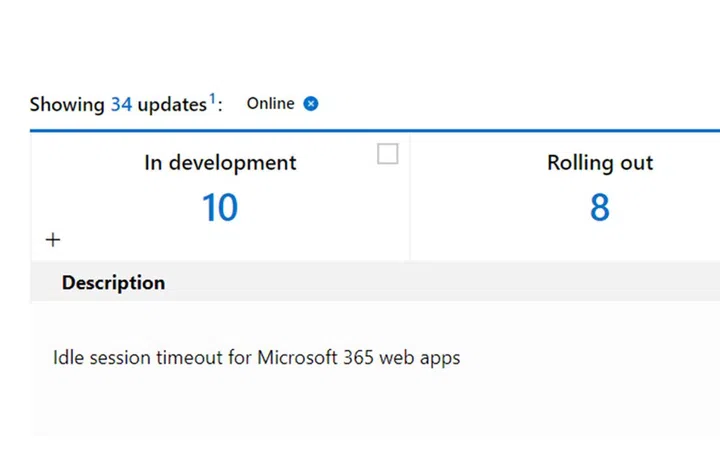Select the In development heading
This screenshot has width=720, height=459.
coord(220,162)
